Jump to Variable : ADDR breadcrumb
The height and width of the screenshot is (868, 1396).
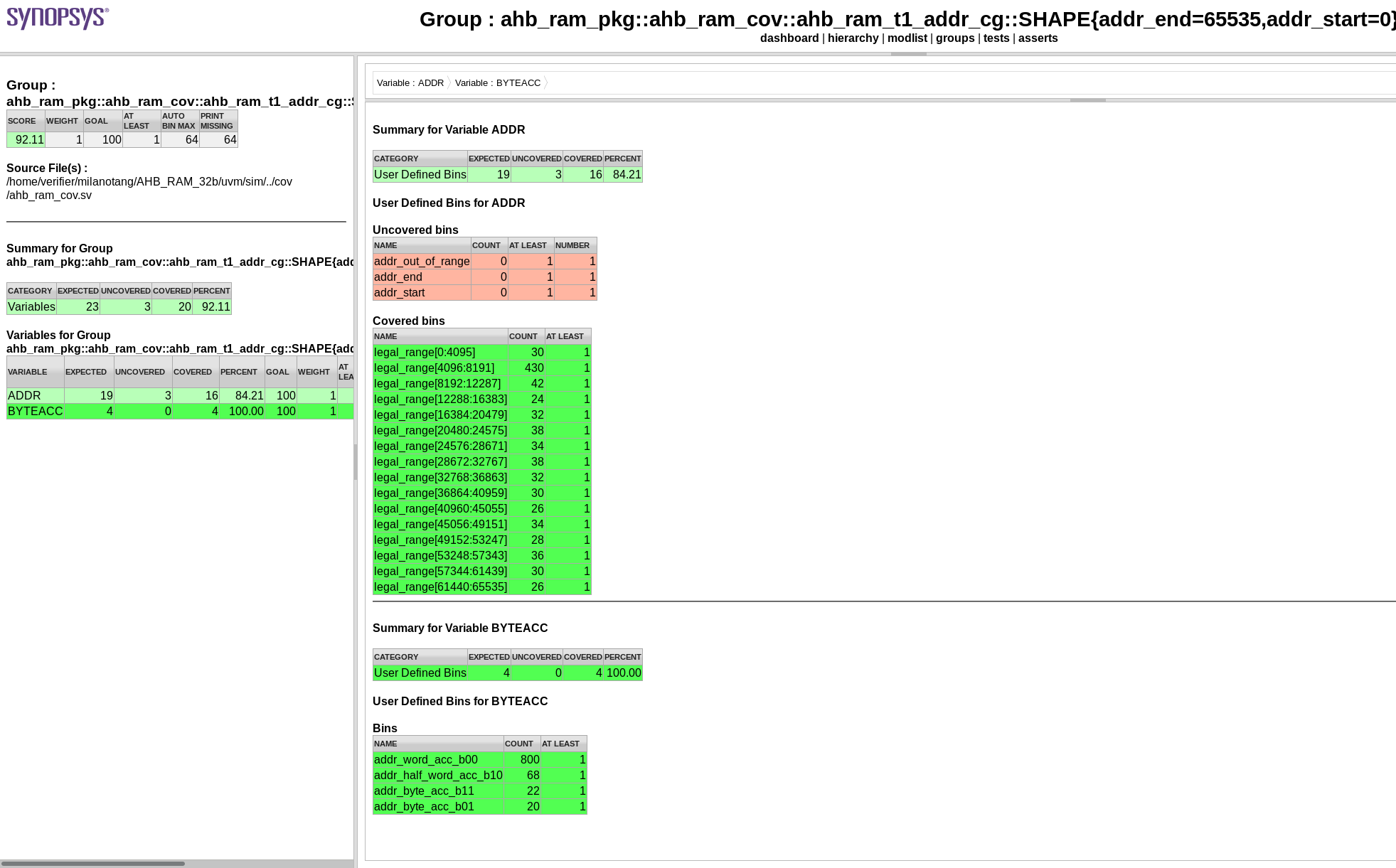[410, 83]
